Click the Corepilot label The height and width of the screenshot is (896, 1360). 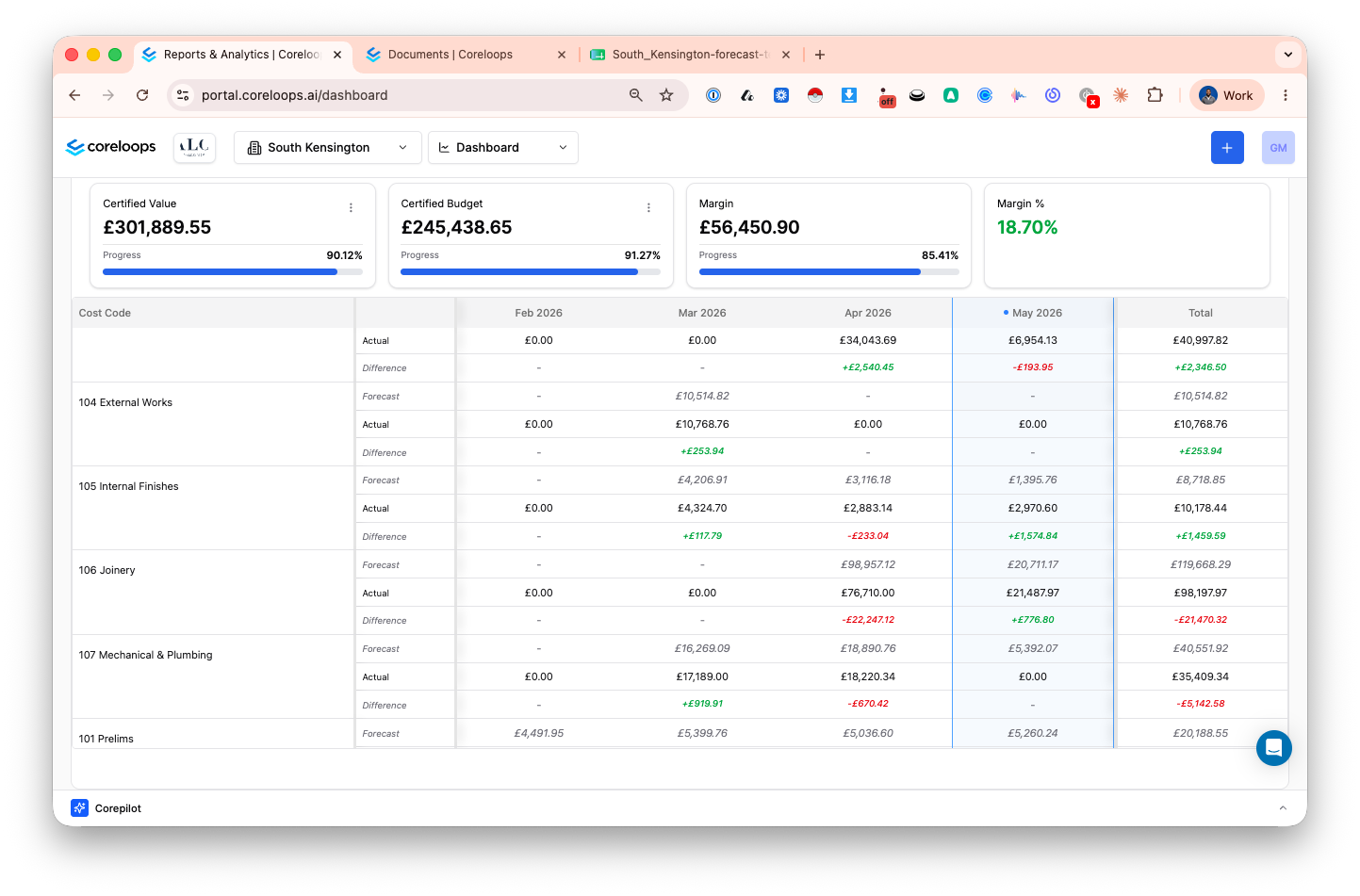tap(118, 808)
